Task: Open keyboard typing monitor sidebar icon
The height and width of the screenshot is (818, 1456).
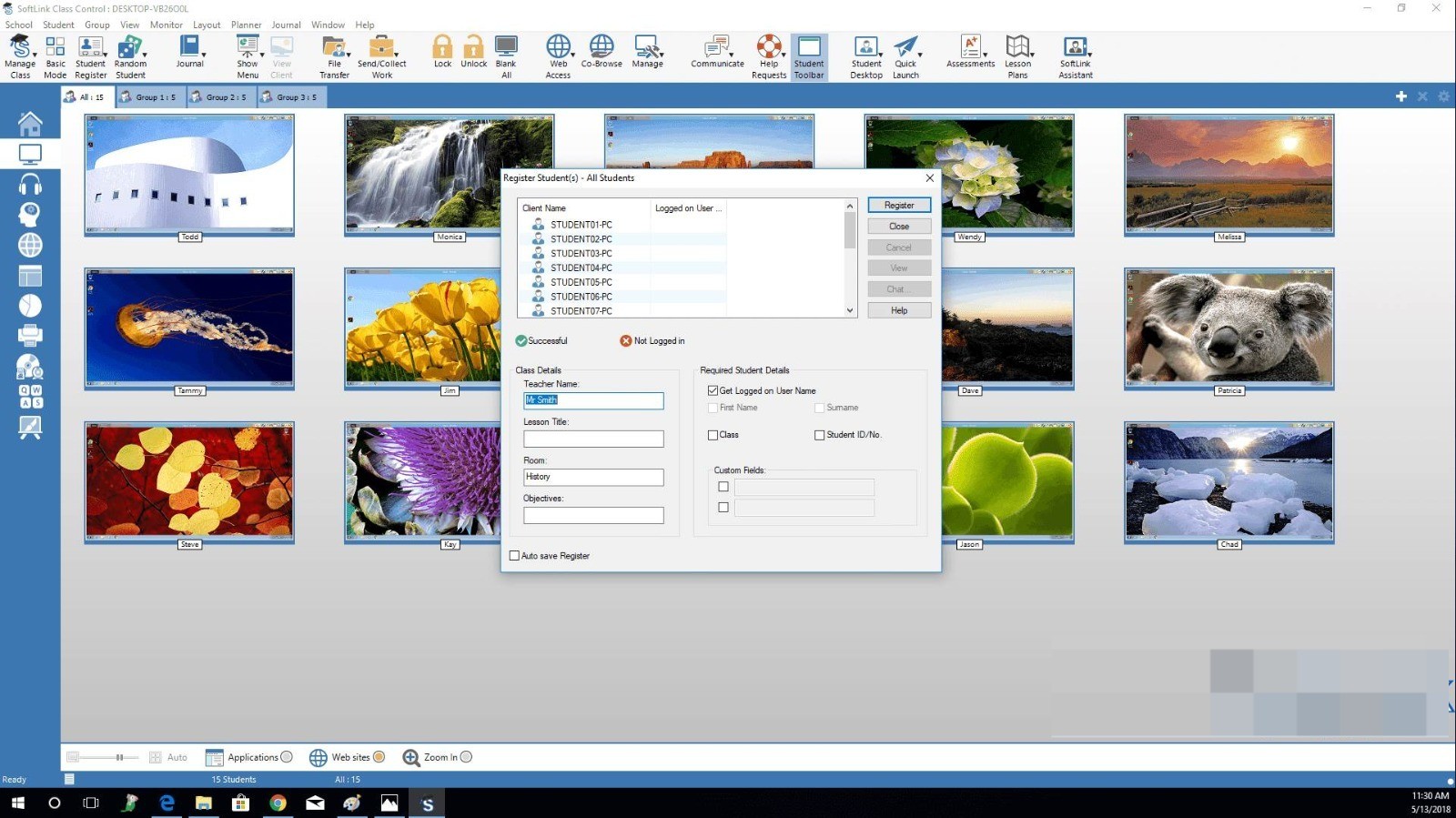Action: (x=30, y=396)
